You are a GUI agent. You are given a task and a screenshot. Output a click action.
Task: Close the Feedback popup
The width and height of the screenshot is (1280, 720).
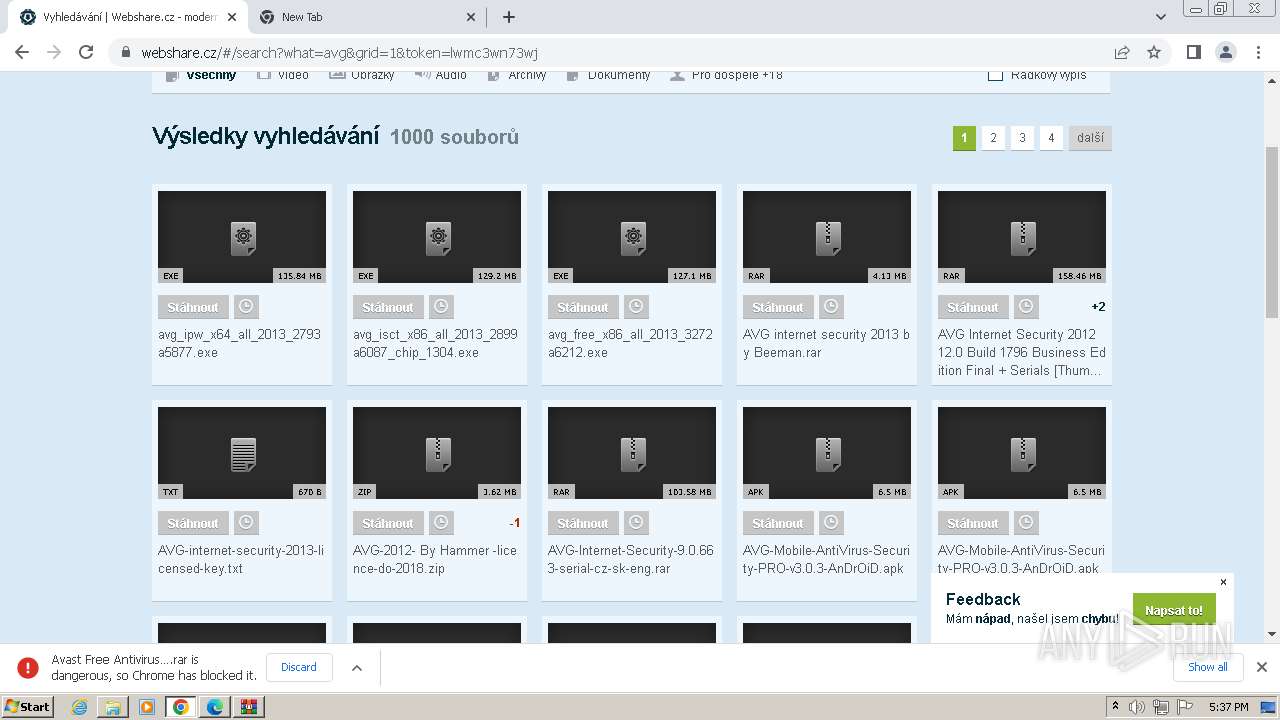point(1223,582)
